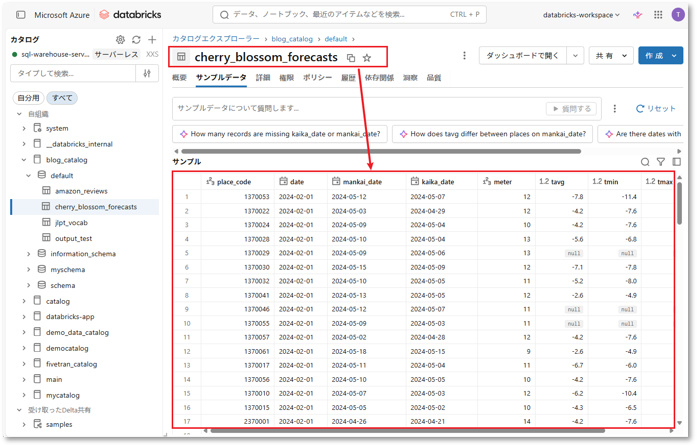Click the sample table vertical scrollbar
697x446 pixels.
[x=679, y=204]
